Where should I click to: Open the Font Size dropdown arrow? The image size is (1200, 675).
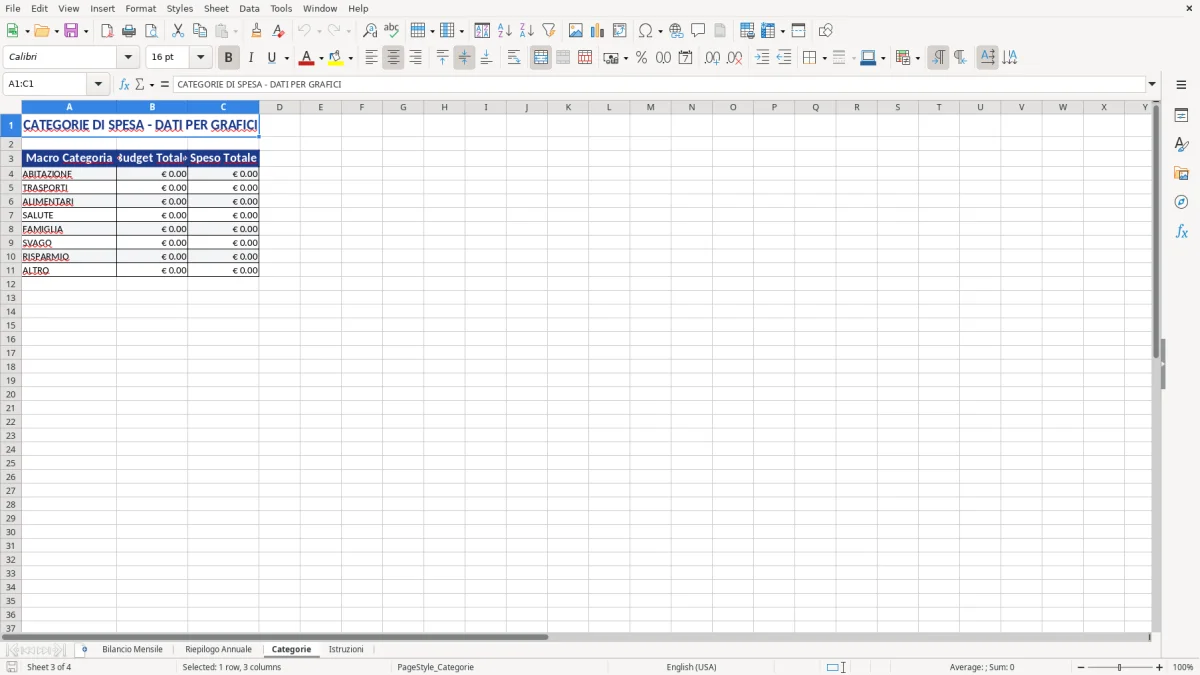[200, 58]
